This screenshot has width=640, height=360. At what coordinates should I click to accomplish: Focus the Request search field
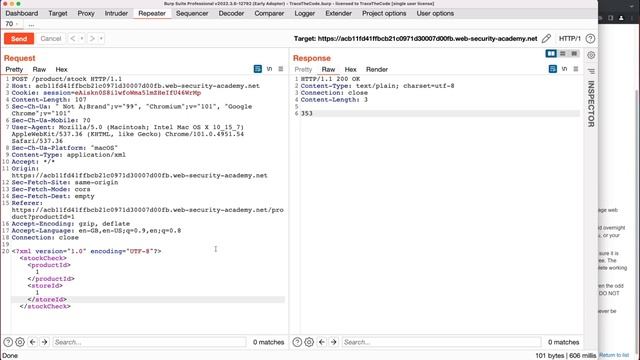tap(149, 342)
